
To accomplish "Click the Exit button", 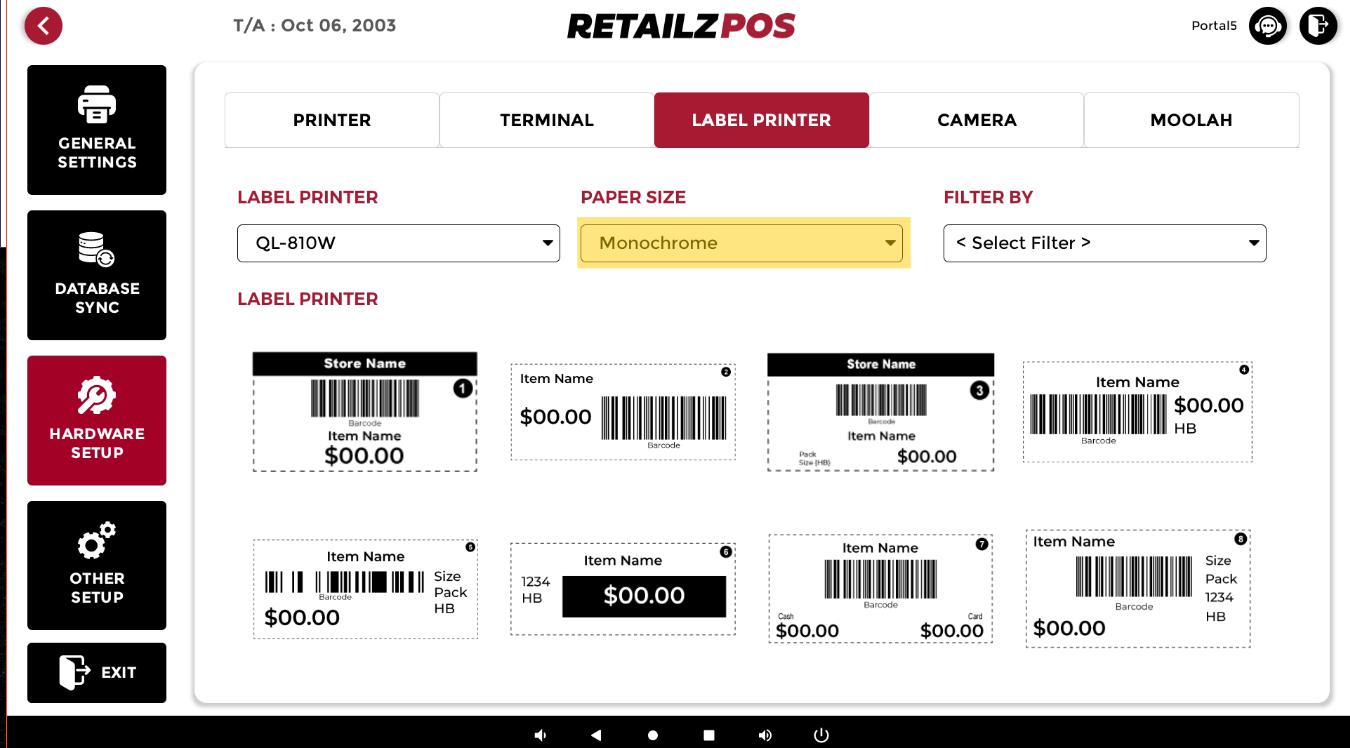I will [x=97, y=672].
